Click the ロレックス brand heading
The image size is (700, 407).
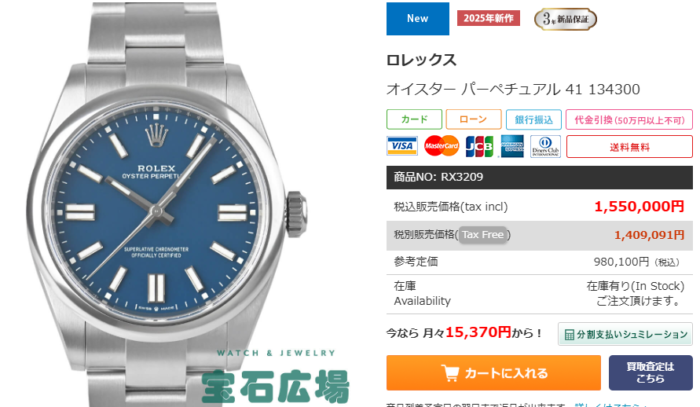click(x=421, y=60)
